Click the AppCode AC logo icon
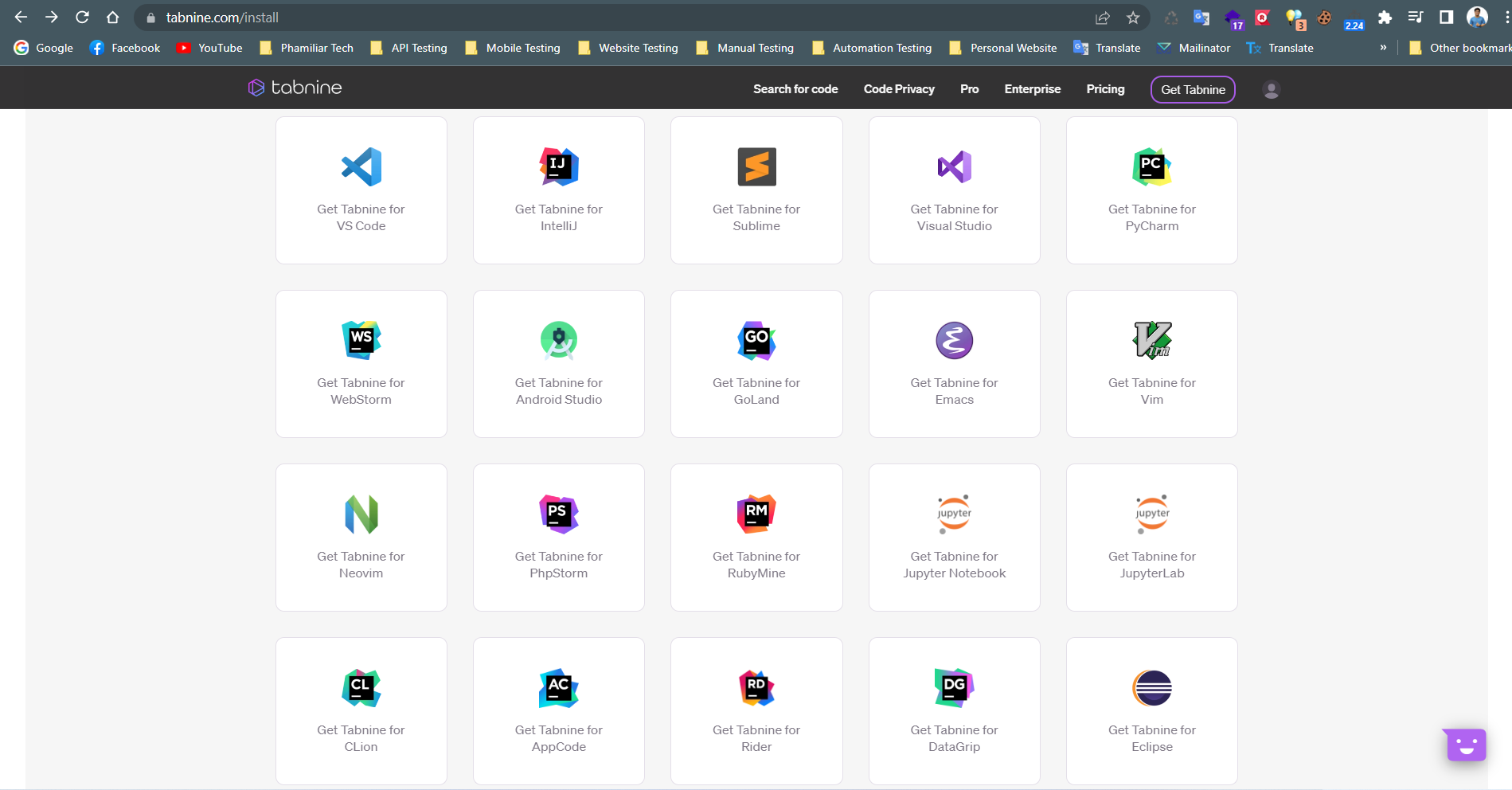Screen dimensions: 1512x790 tap(559, 688)
